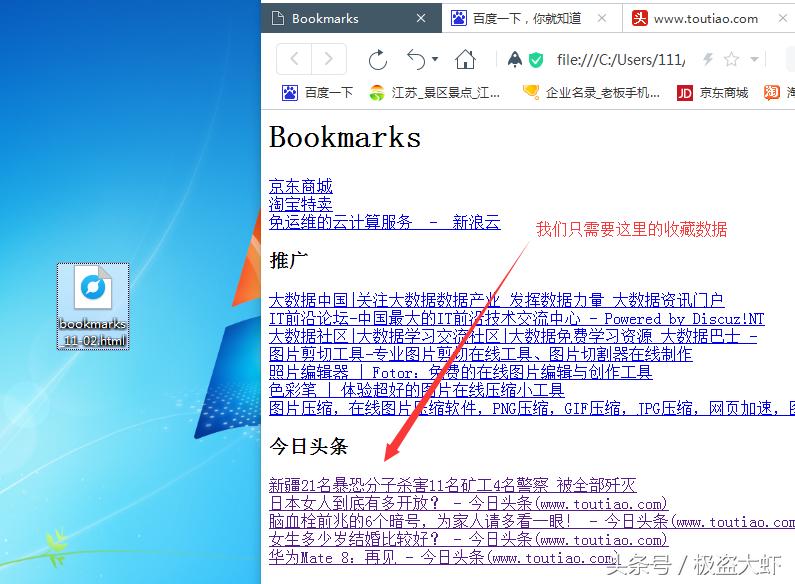Open the 日本女人到底有多开放 link
This screenshot has width=795, height=584.
coord(468,503)
